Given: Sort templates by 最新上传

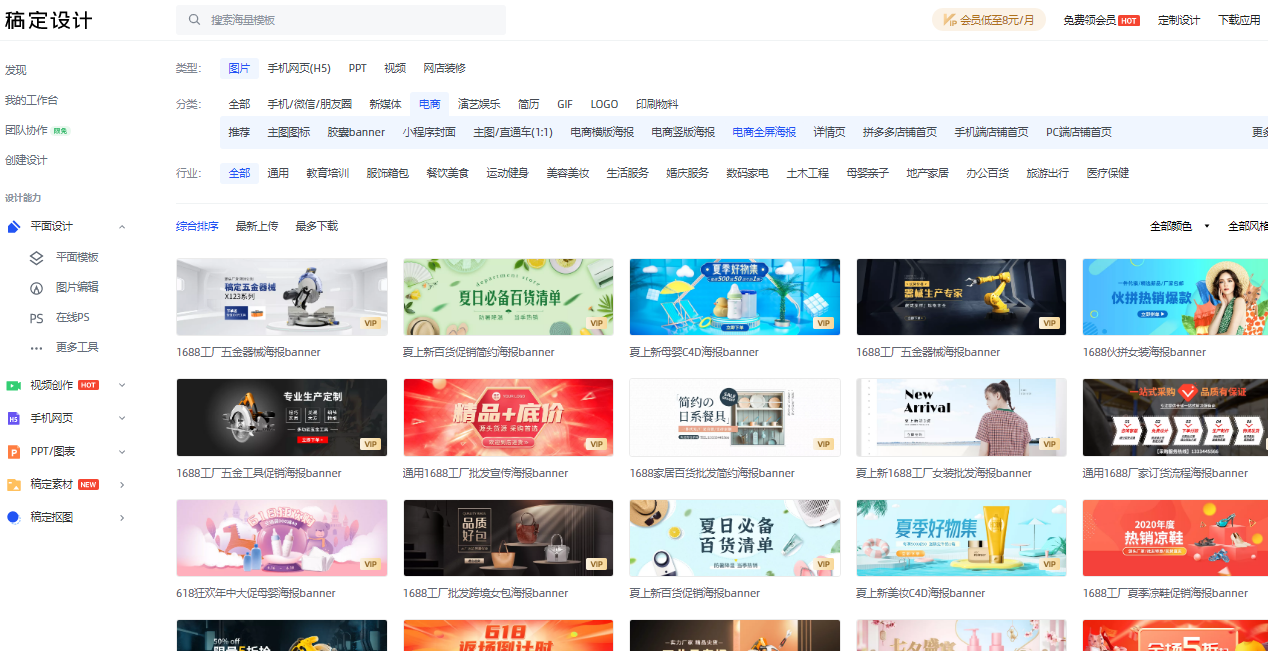Looking at the screenshot, I should click(257, 227).
